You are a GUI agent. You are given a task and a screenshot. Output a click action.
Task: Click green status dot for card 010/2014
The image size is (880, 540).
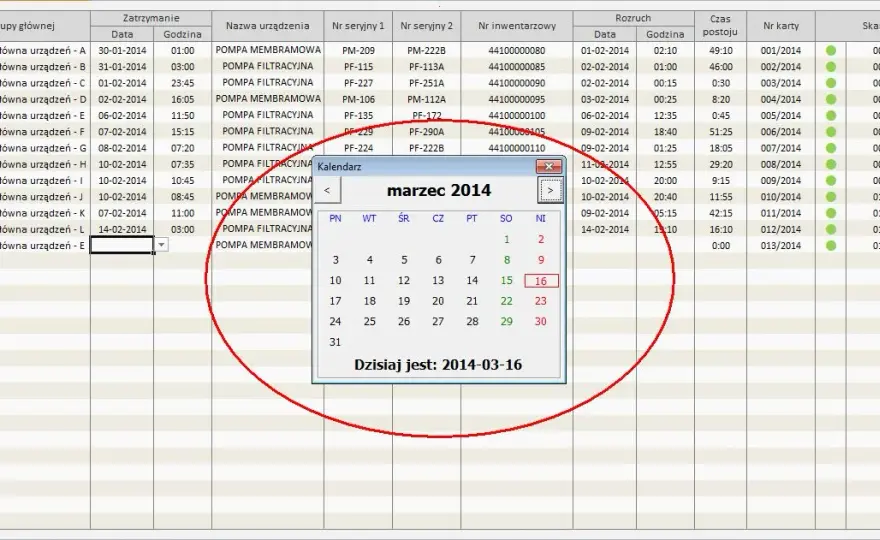[831, 197]
